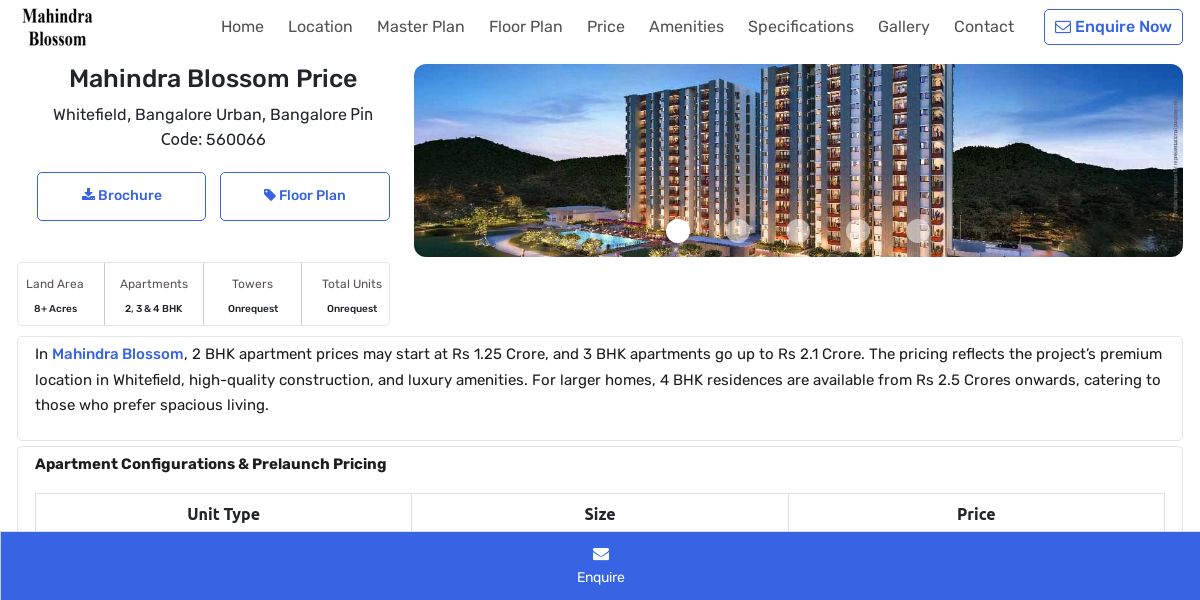Click the download icon on Brochure button
The height and width of the screenshot is (600, 1200).
pos(88,195)
